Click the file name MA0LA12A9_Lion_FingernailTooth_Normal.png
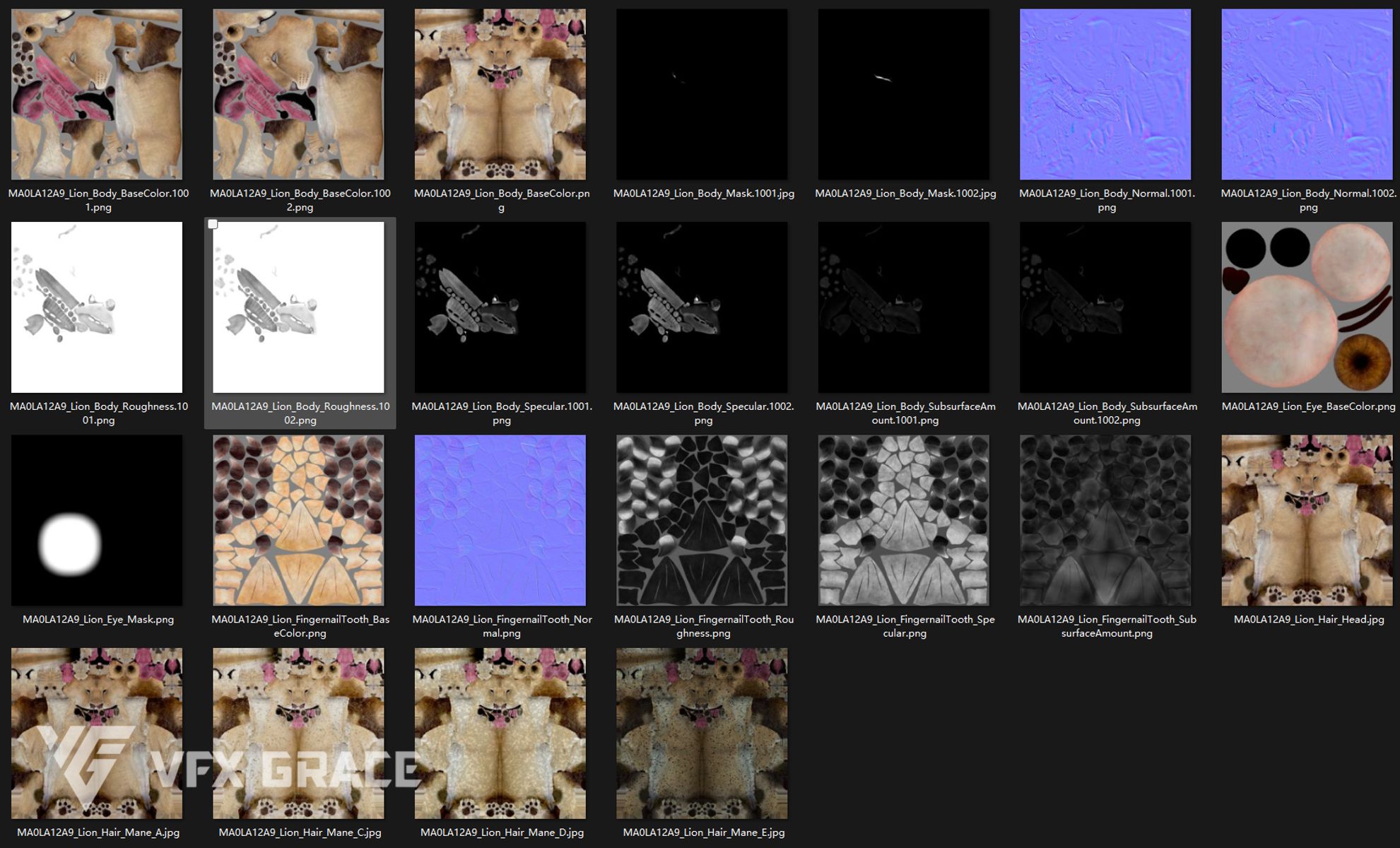The image size is (1400, 848). [502, 626]
